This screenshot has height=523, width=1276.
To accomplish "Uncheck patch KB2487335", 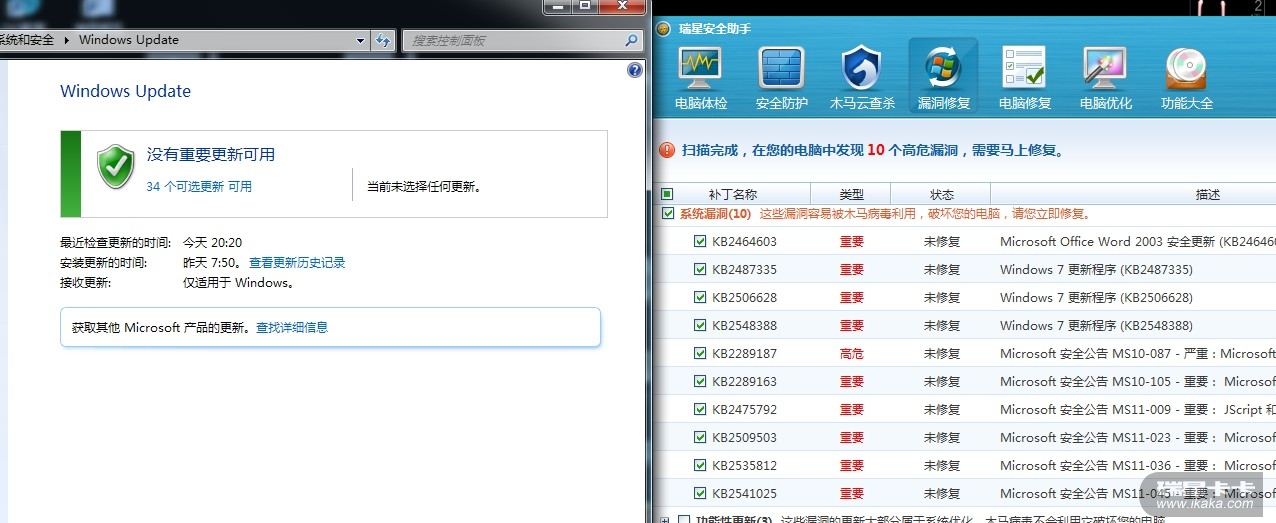I will click(700, 269).
